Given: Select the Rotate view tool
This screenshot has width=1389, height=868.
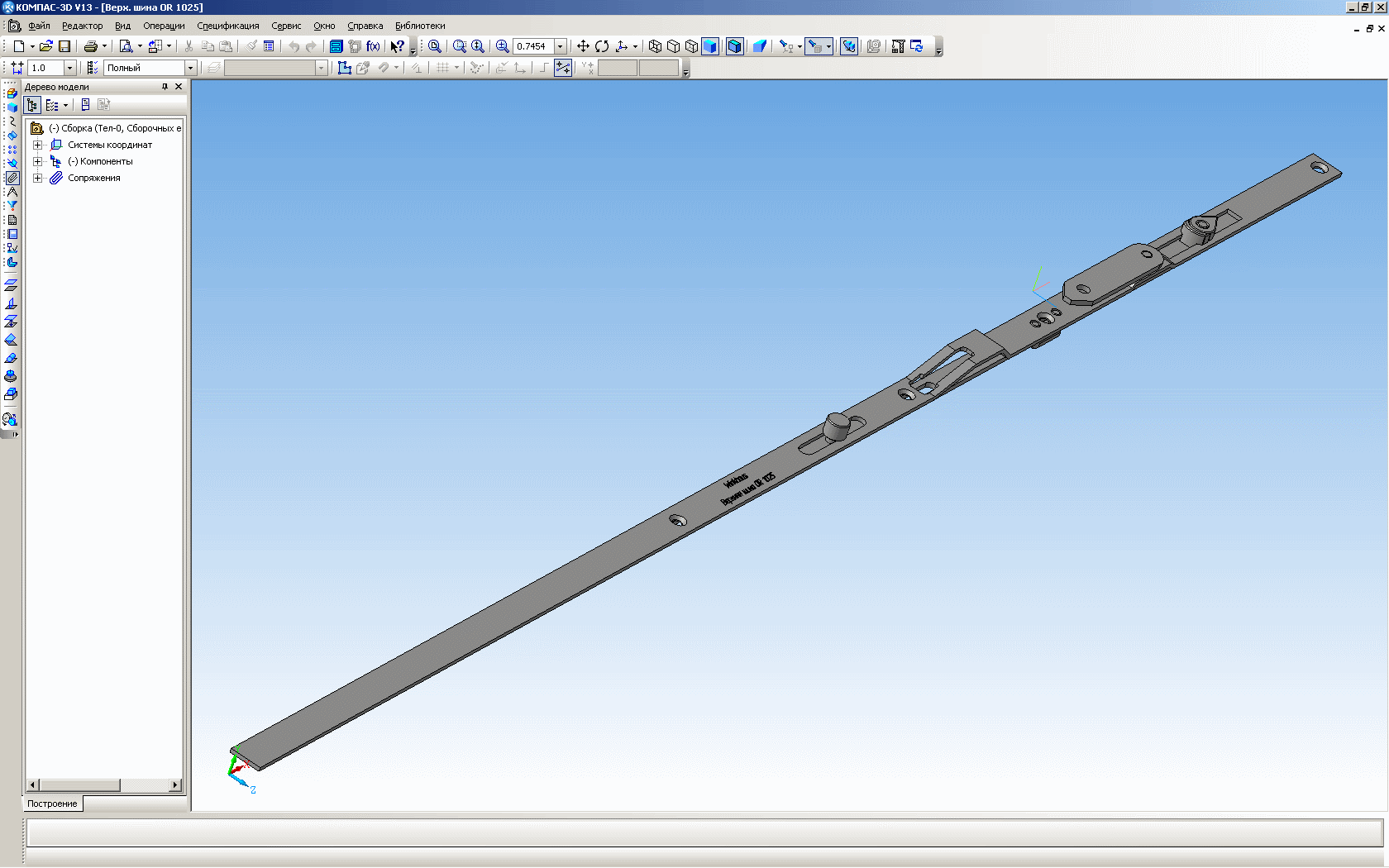Looking at the screenshot, I should pyautogui.click(x=602, y=46).
